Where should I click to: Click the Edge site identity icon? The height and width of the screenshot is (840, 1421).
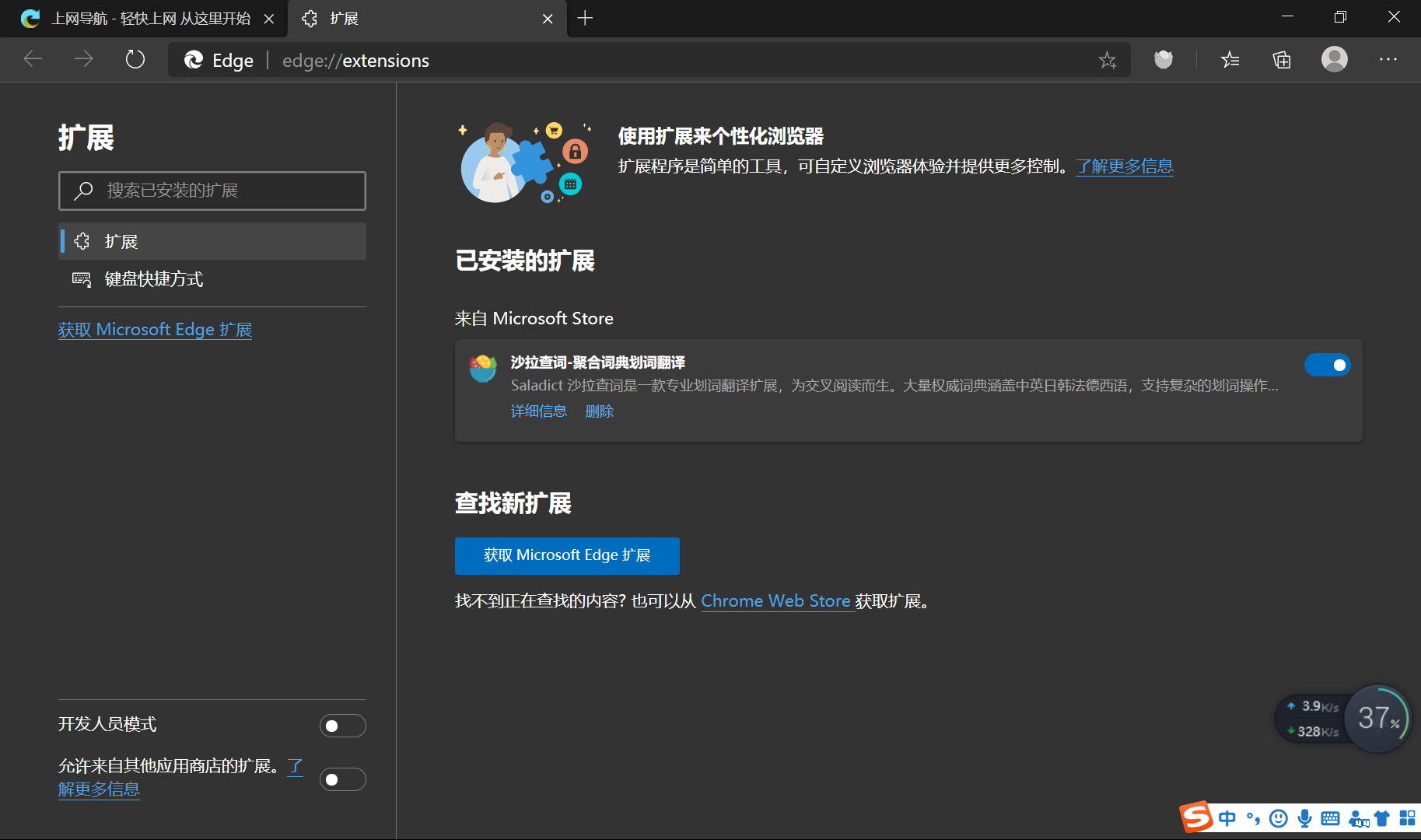coord(194,60)
